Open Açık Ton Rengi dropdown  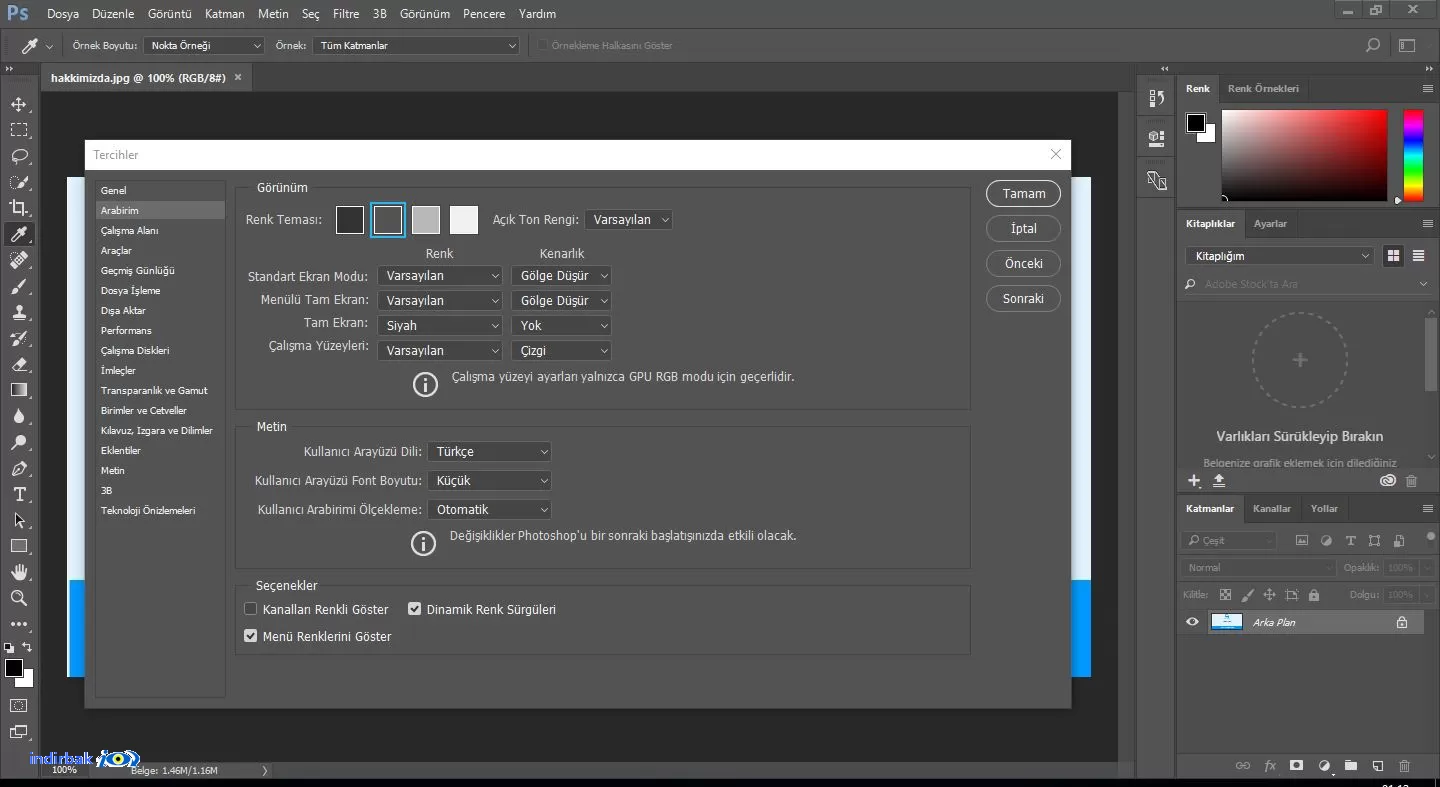[628, 219]
